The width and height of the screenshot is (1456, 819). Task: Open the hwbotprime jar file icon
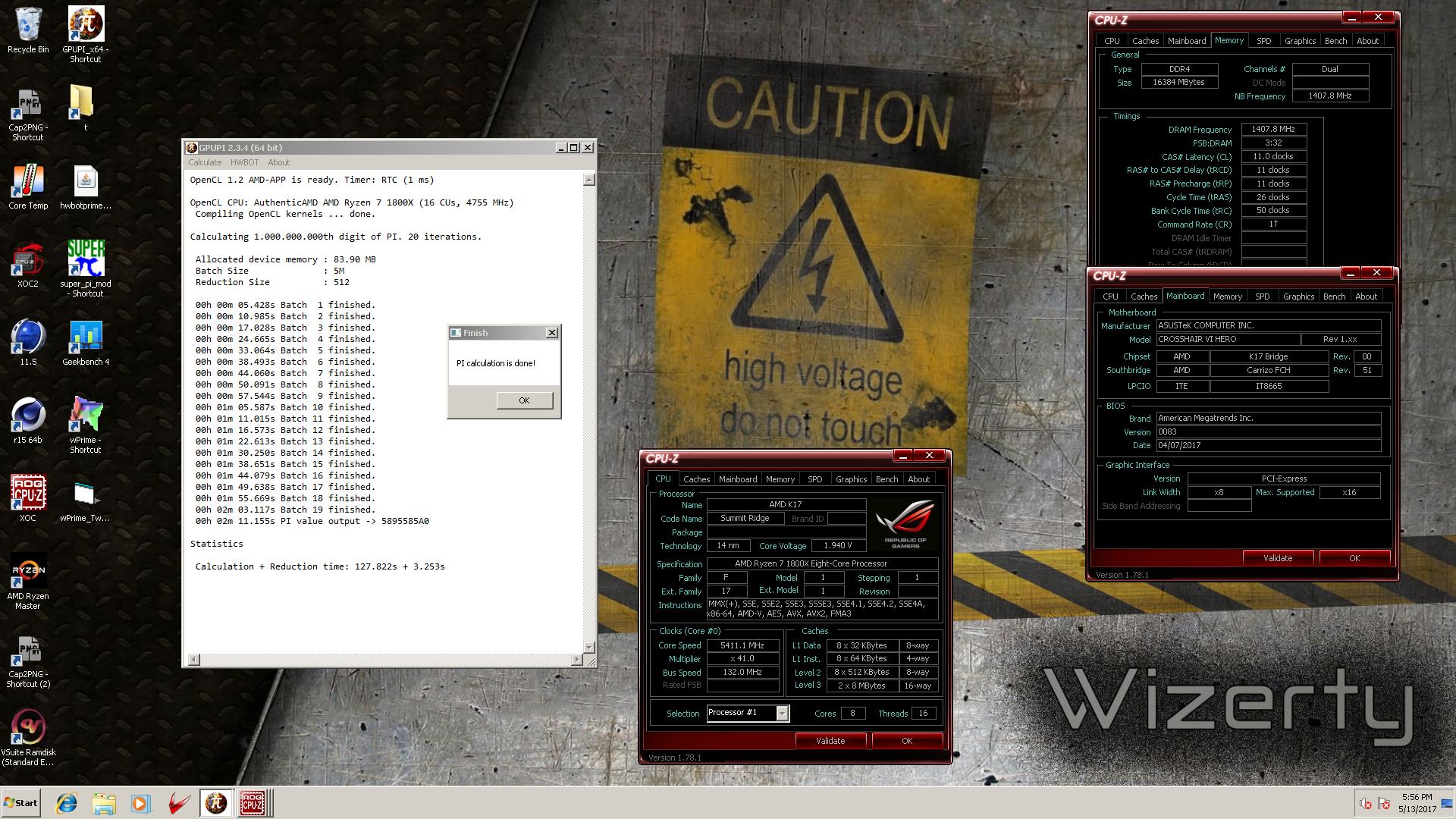click(x=86, y=187)
